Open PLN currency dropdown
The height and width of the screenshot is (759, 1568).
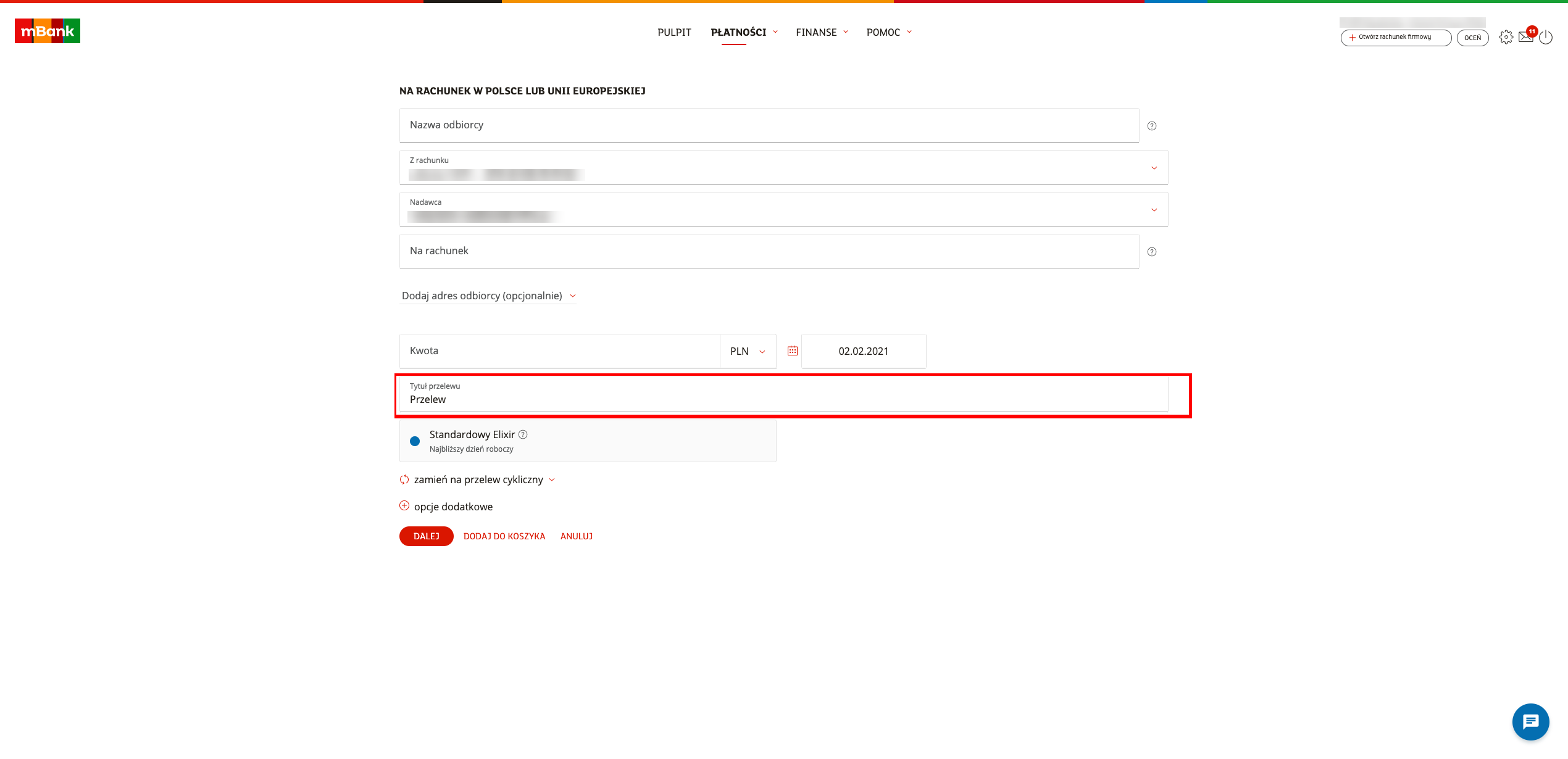tap(748, 351)
